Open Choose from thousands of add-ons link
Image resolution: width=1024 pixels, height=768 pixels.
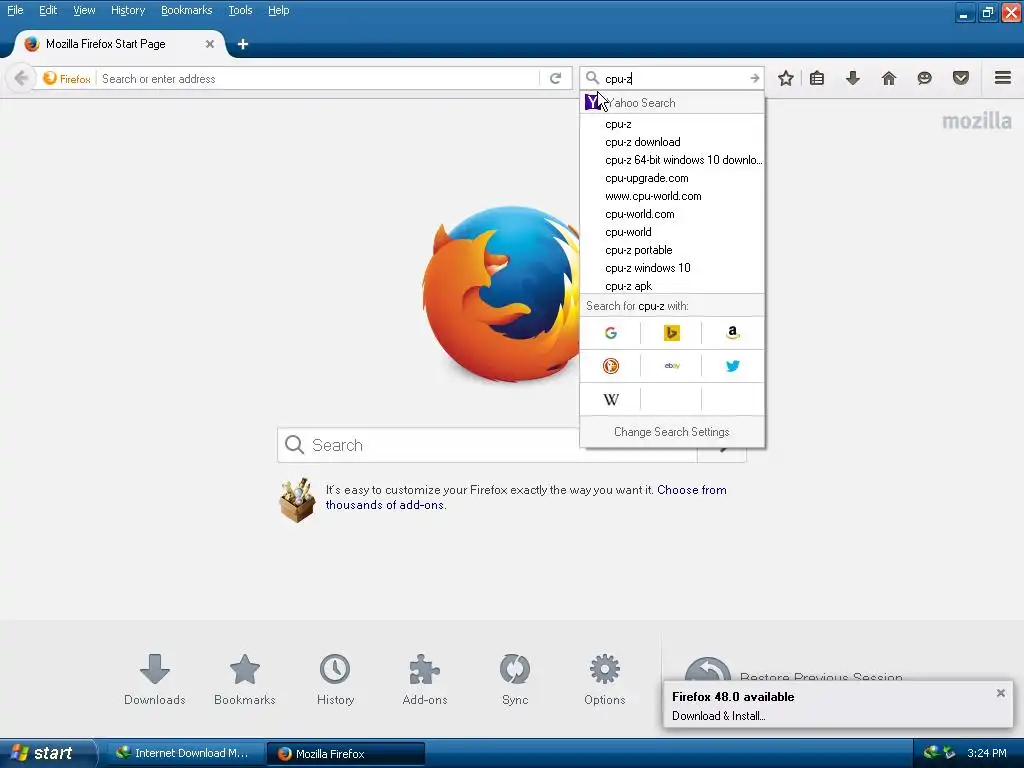(x=526, y=497)
